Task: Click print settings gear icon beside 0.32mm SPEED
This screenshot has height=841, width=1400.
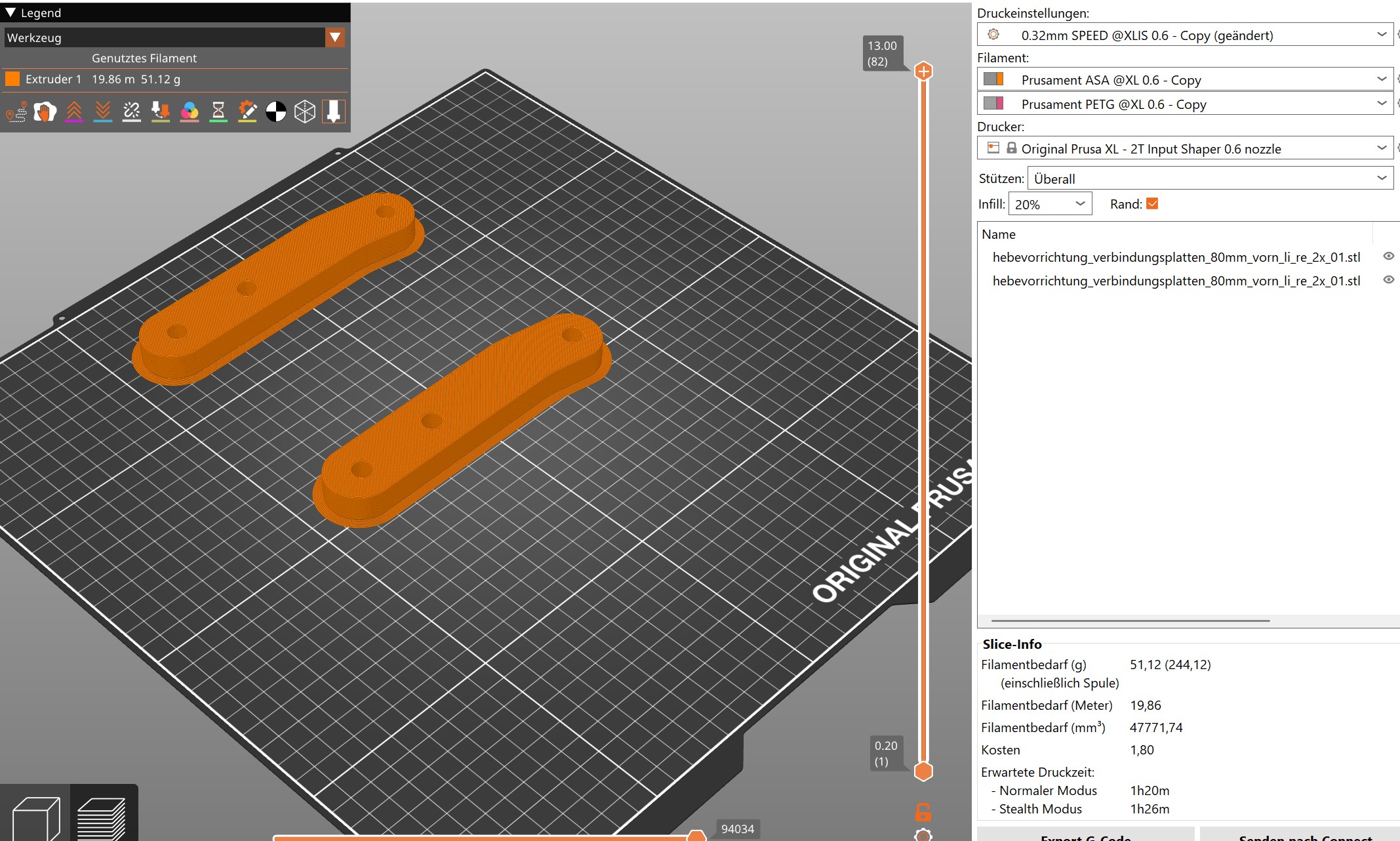Action: click(993, 34)
